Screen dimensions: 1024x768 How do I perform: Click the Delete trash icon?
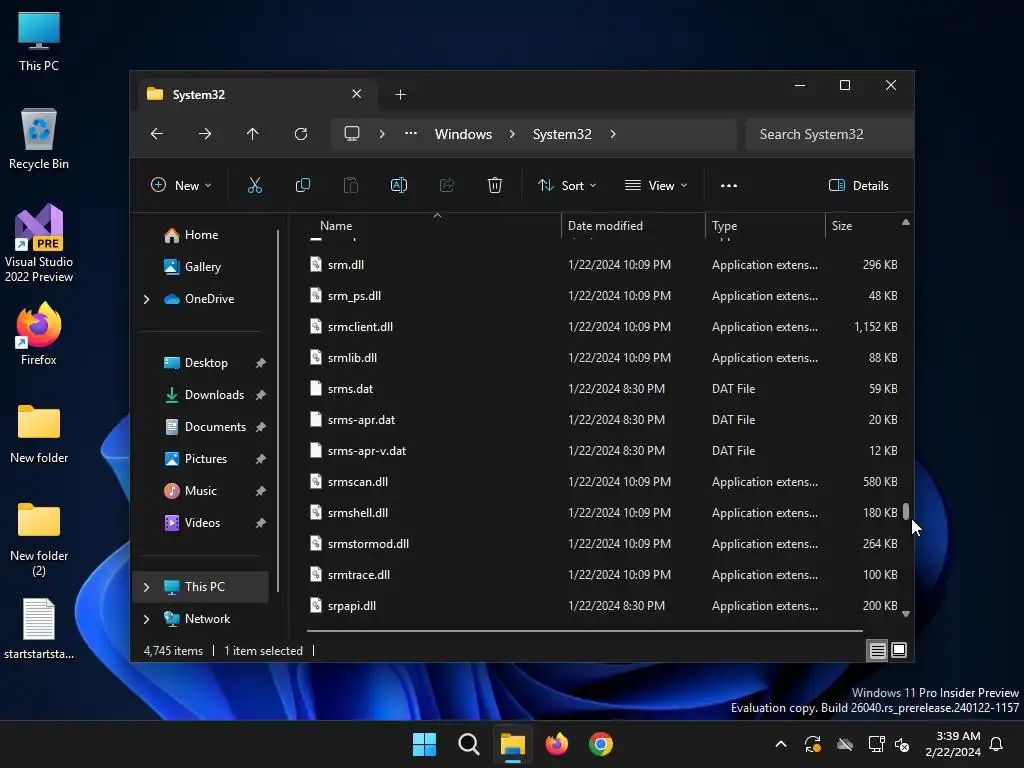[495, 185]
